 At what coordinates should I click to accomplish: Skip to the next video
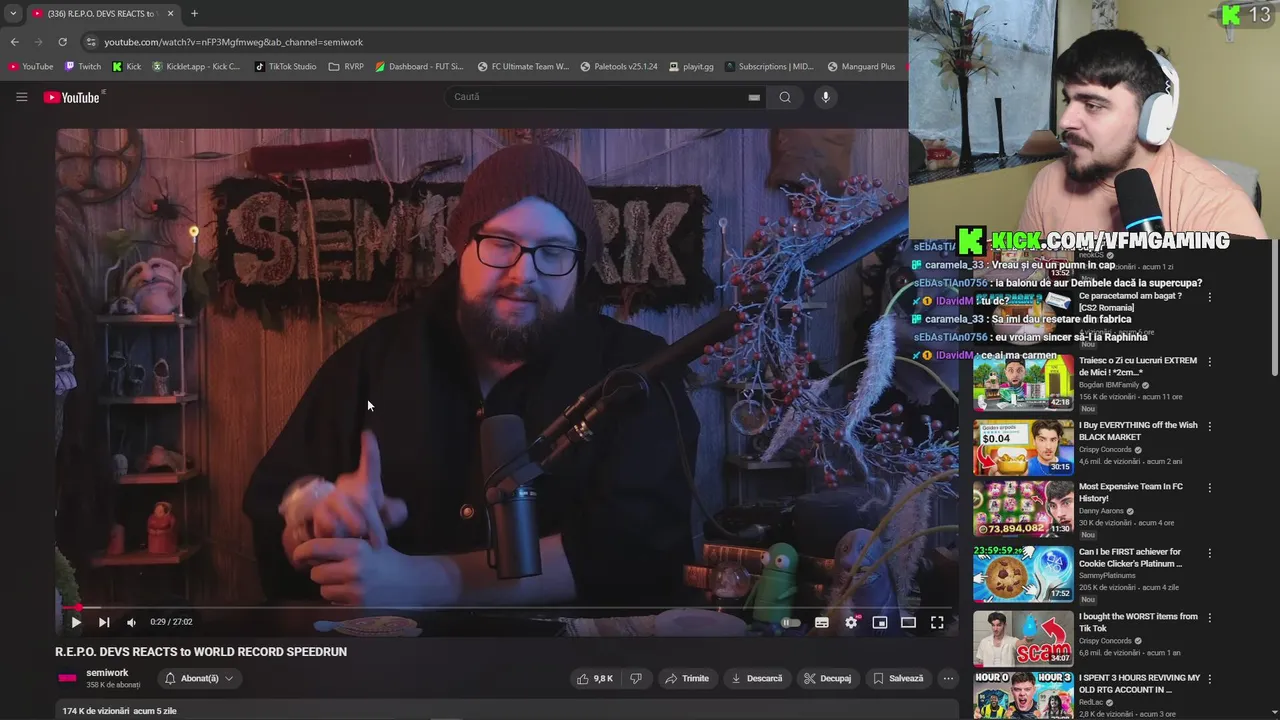(x=103, y=622)
